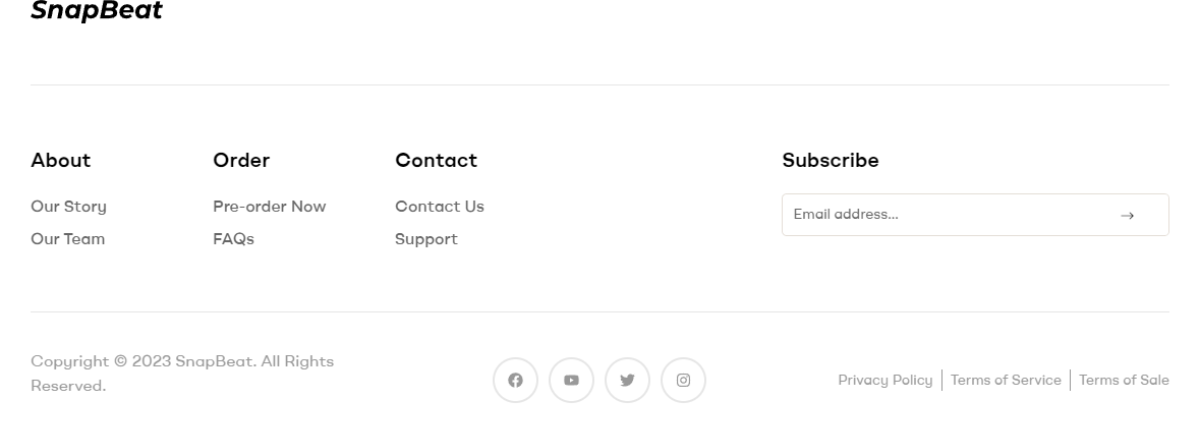Submit email with the arrow icon

(1127, 215)
